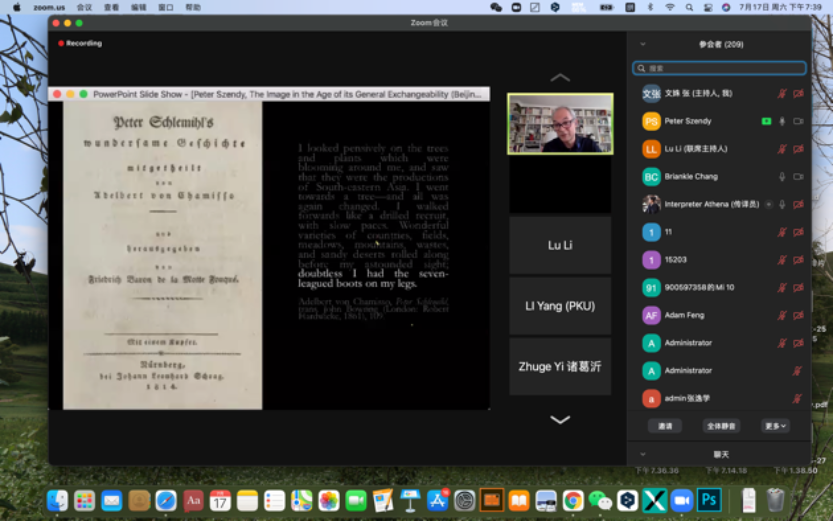Click Peter Szendy's microphone icon
833x521 pixels.
pyautogui.click(x=782, y=121)
